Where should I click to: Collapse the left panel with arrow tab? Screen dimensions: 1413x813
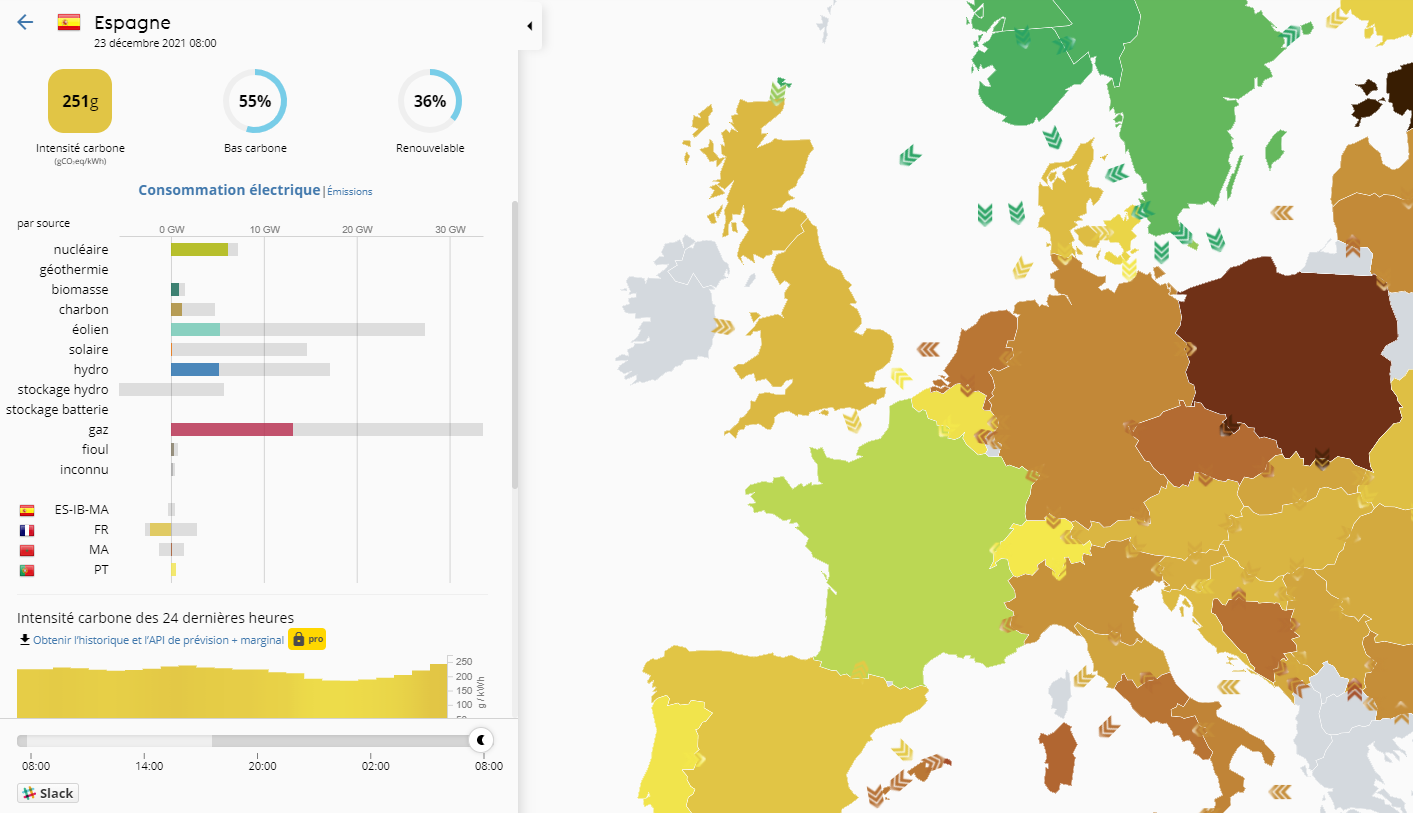(x=529, y=26)
